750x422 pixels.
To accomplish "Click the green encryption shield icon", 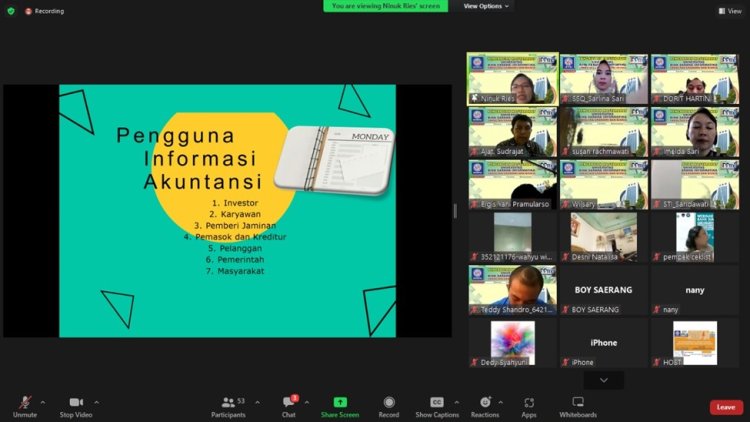I will click(x=11, y=11).
